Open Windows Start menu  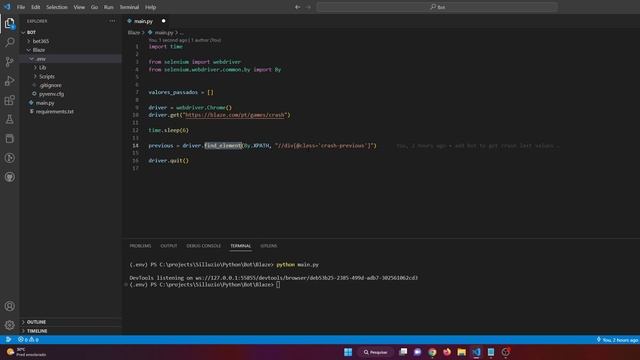tap(348, 352)
